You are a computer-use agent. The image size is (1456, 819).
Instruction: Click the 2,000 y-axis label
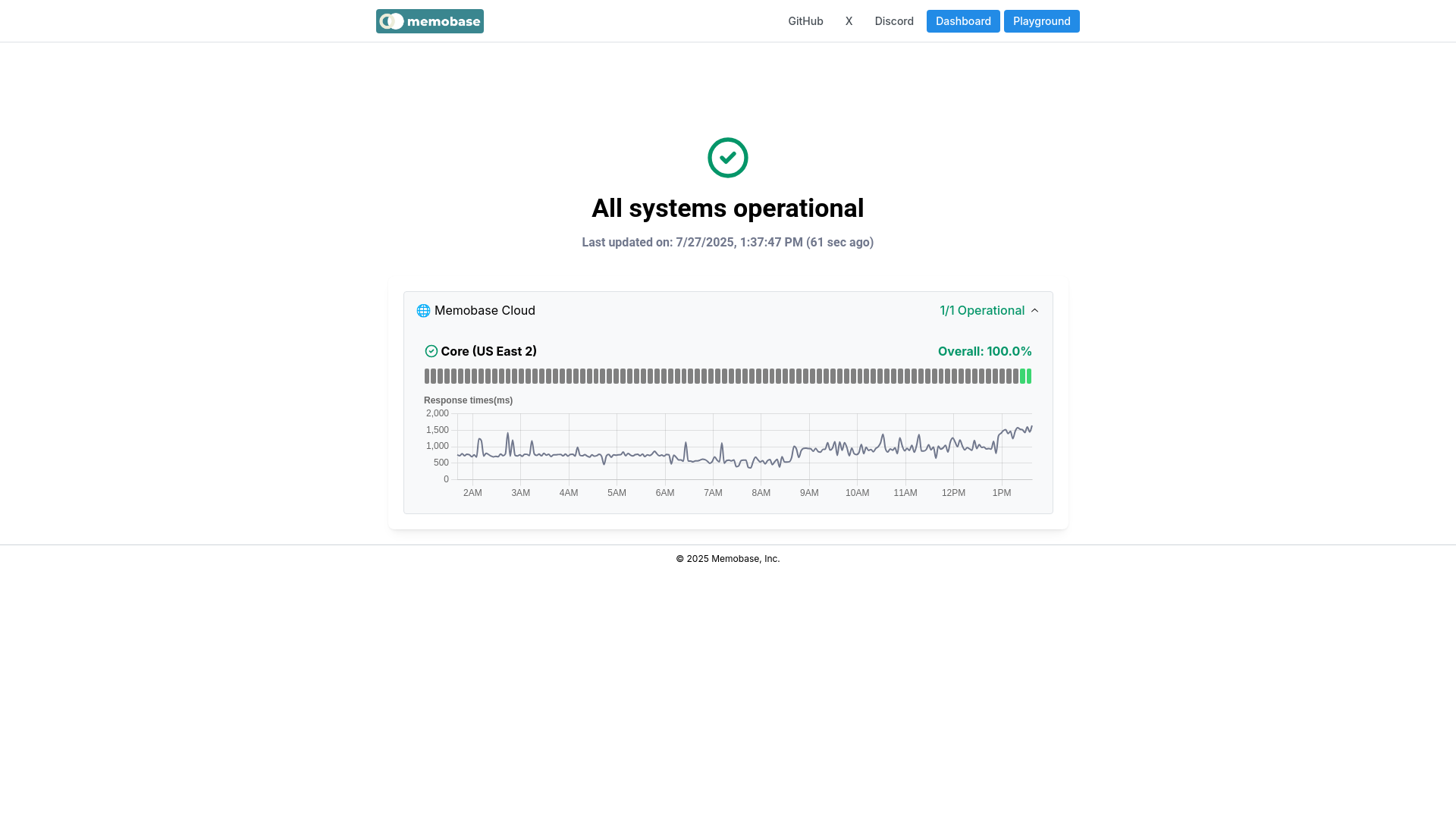438,413
